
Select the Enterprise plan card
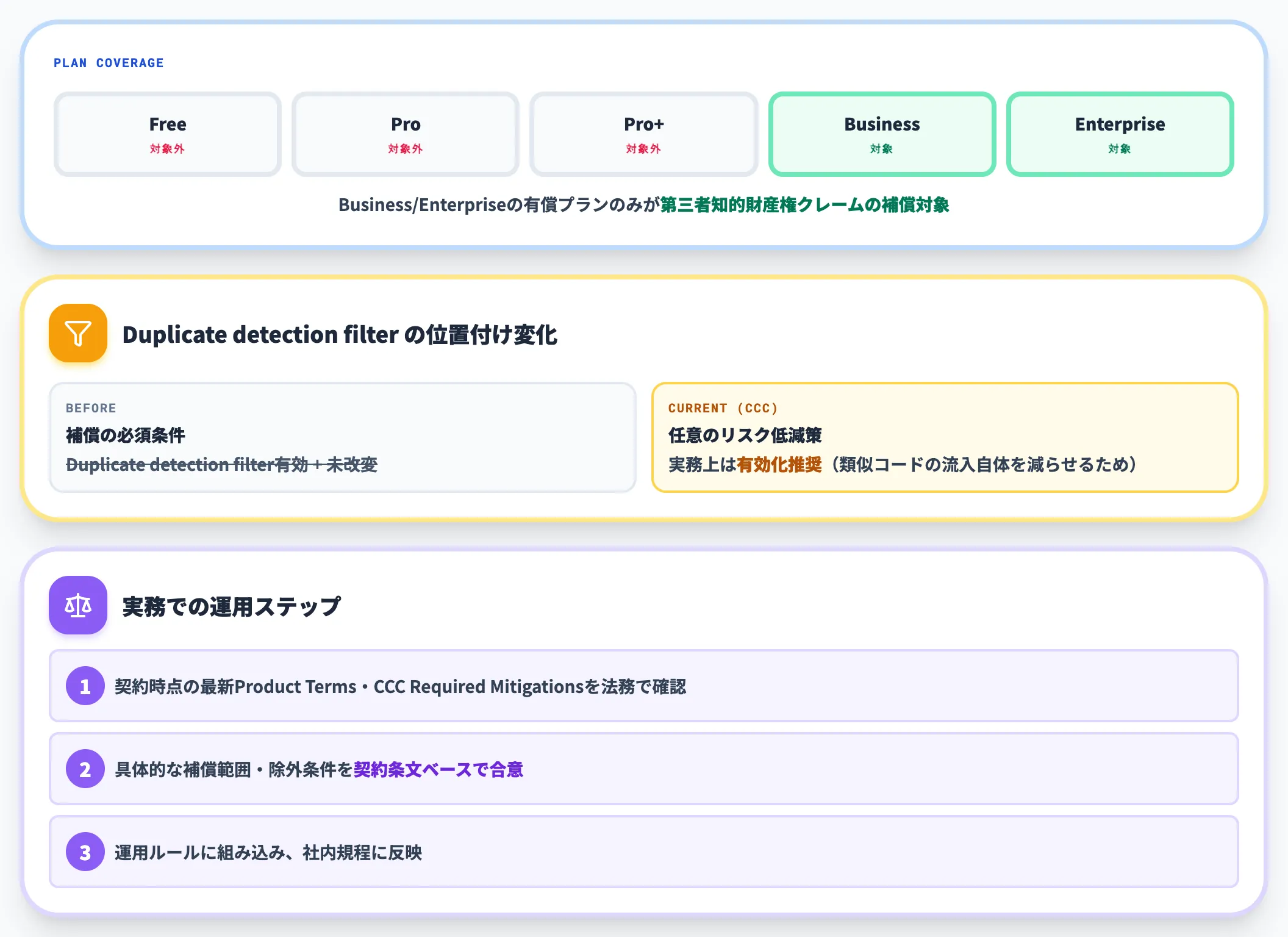1120,134
